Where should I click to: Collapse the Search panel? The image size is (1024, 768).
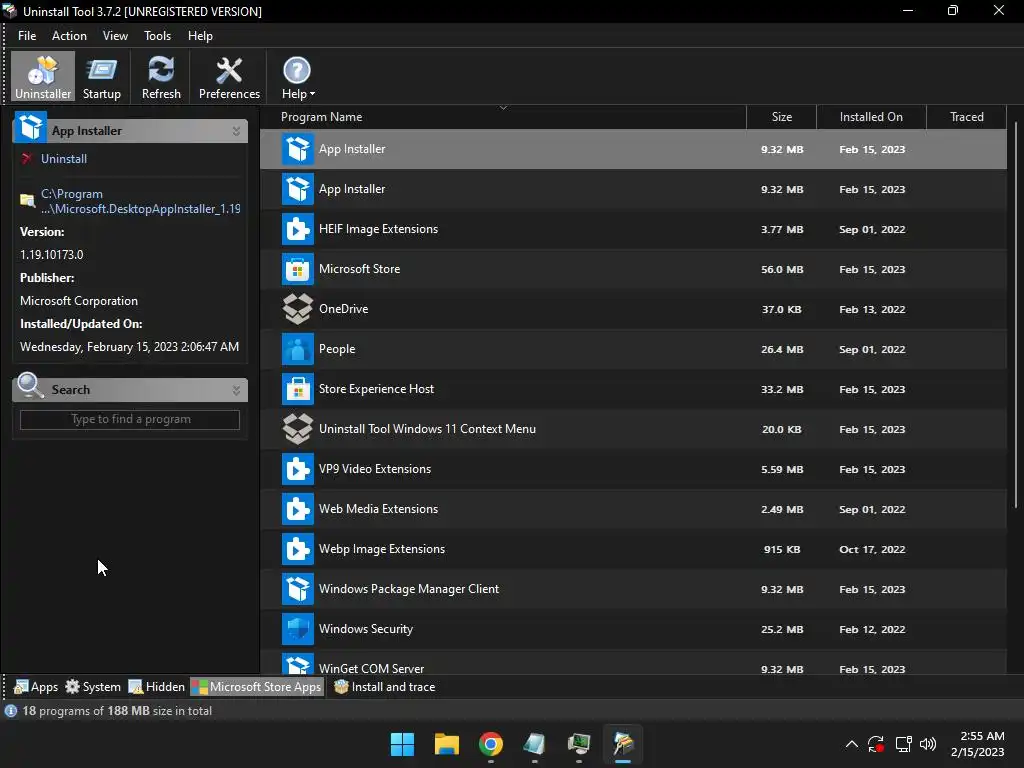click(x=236, y=391)
